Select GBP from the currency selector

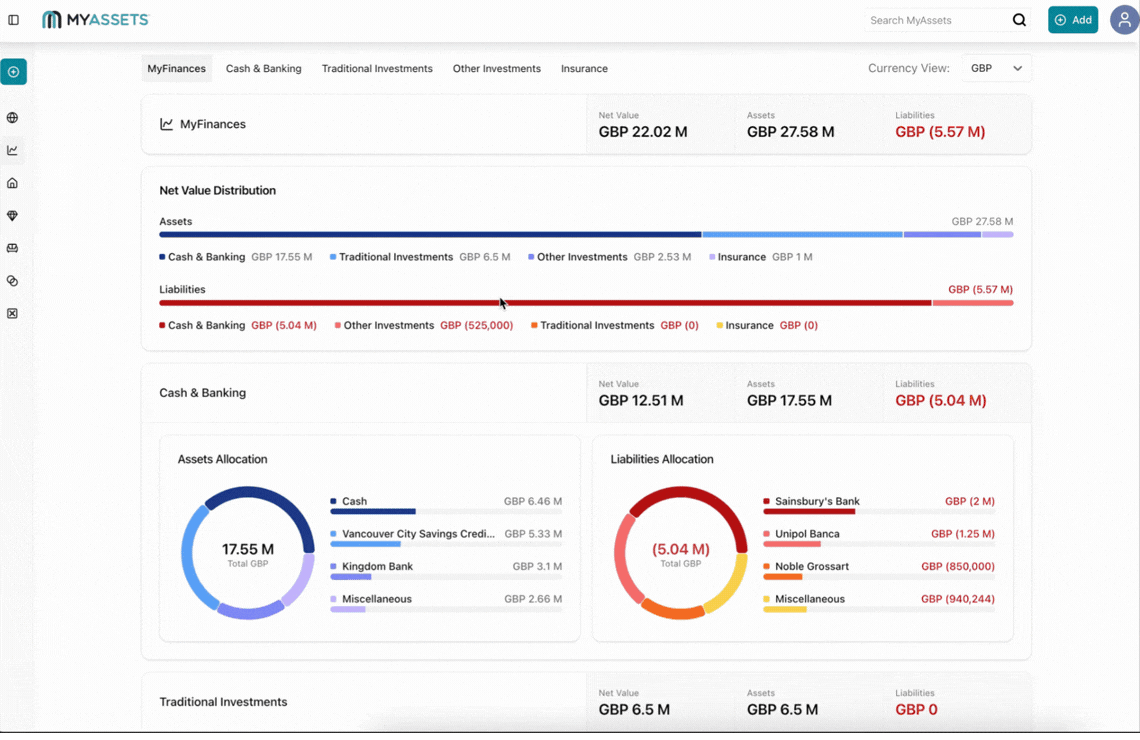pos(996,68)
